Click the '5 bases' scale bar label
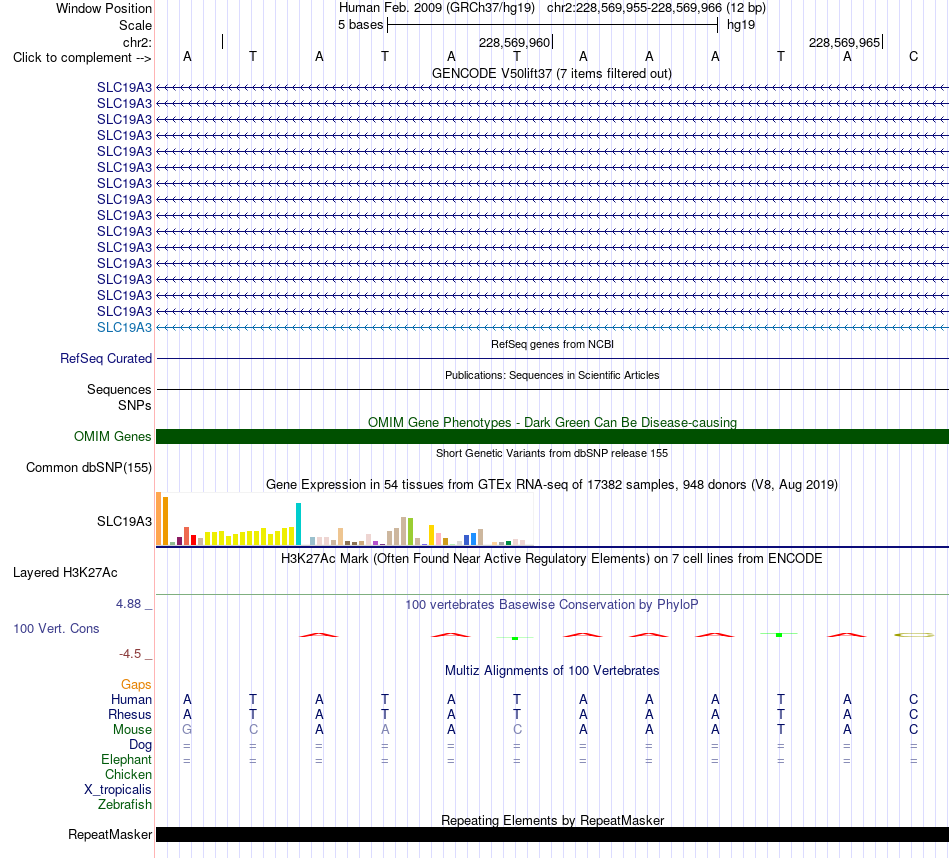 360,25
